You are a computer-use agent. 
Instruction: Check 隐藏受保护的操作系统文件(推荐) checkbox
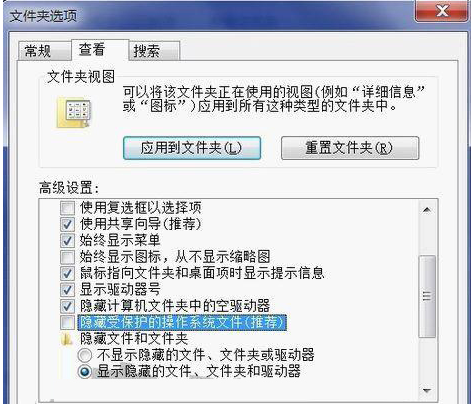tap(67, 322)
